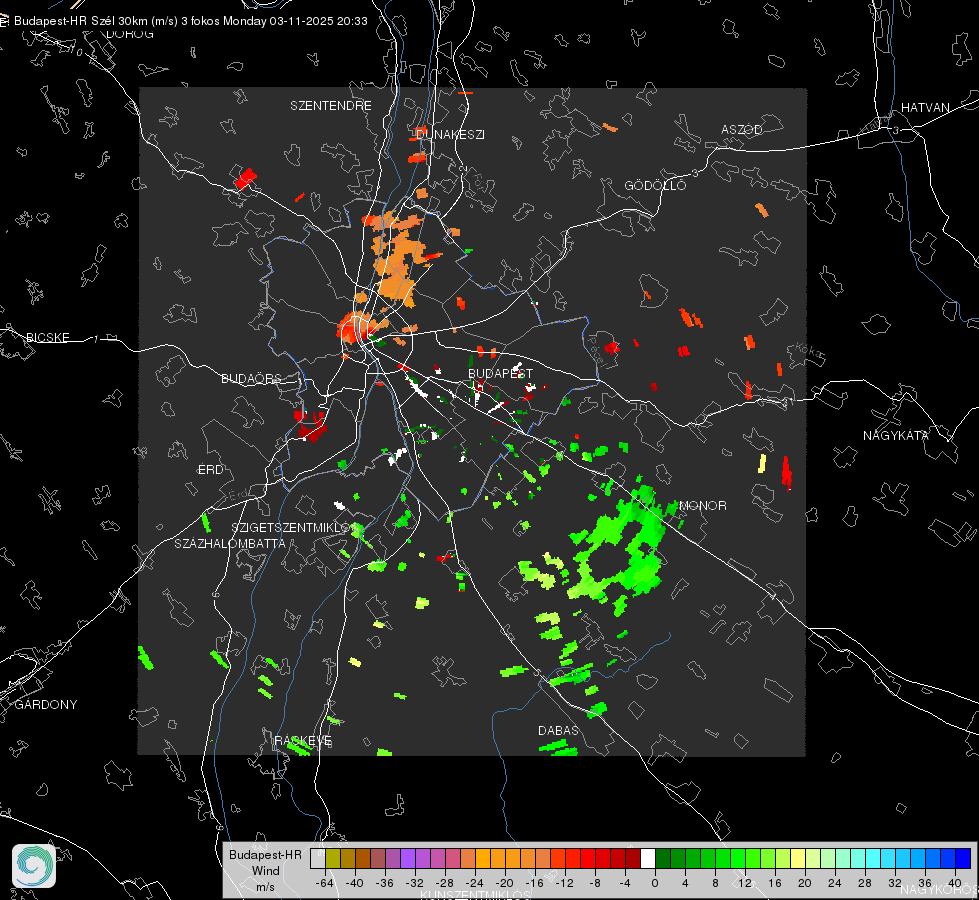Click the BUDAPEST city label

pos(501,373)
